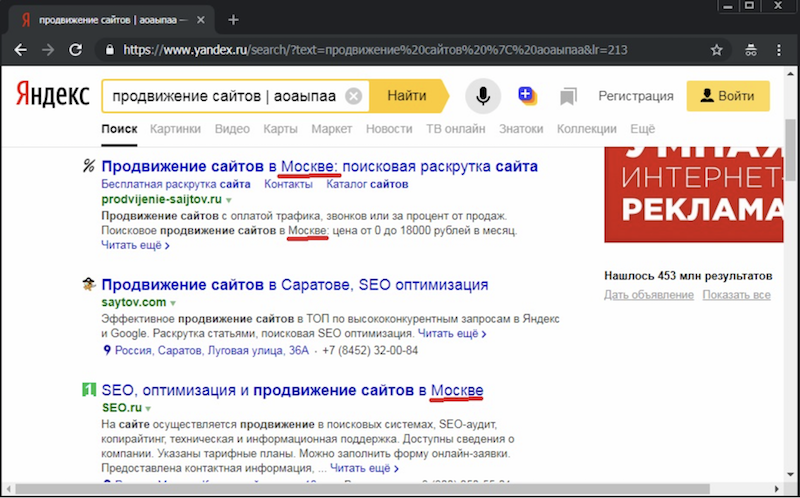
Task: Open the prodvijenie-saijtov.ru green URL
Action: click(162, 200)
